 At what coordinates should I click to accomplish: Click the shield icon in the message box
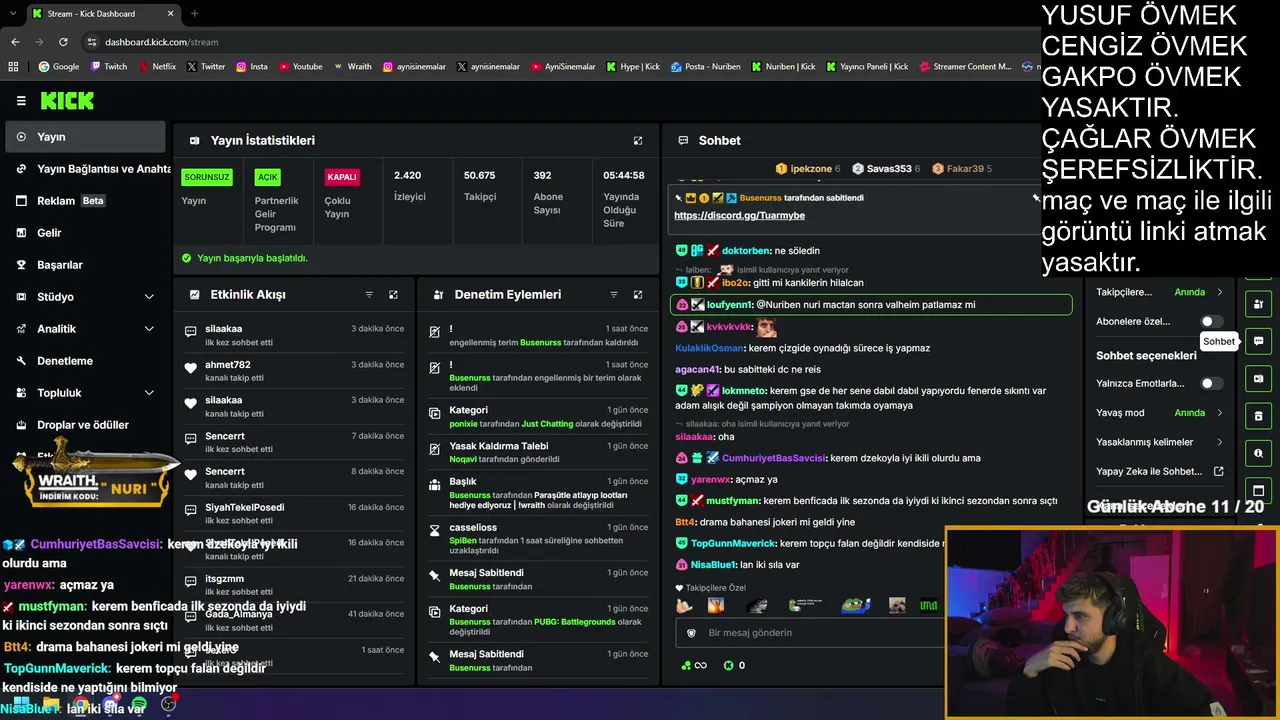690,633
